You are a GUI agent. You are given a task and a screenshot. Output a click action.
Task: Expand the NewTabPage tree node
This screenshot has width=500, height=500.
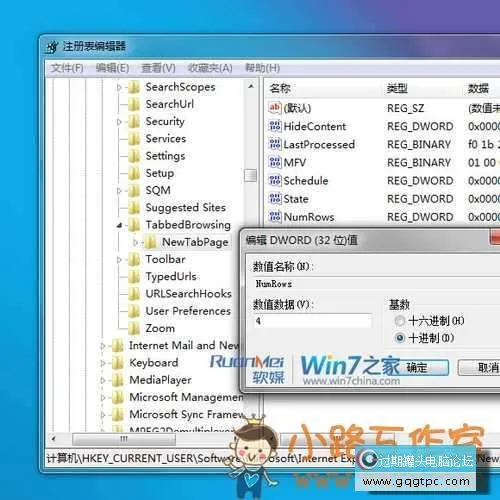pos(135,243)
